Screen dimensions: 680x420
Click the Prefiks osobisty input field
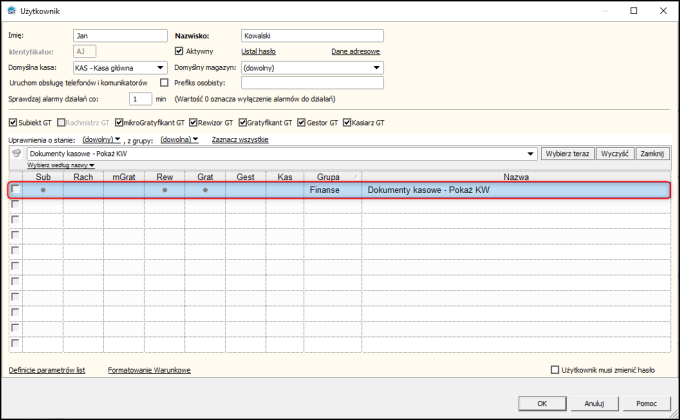point(312,82)
